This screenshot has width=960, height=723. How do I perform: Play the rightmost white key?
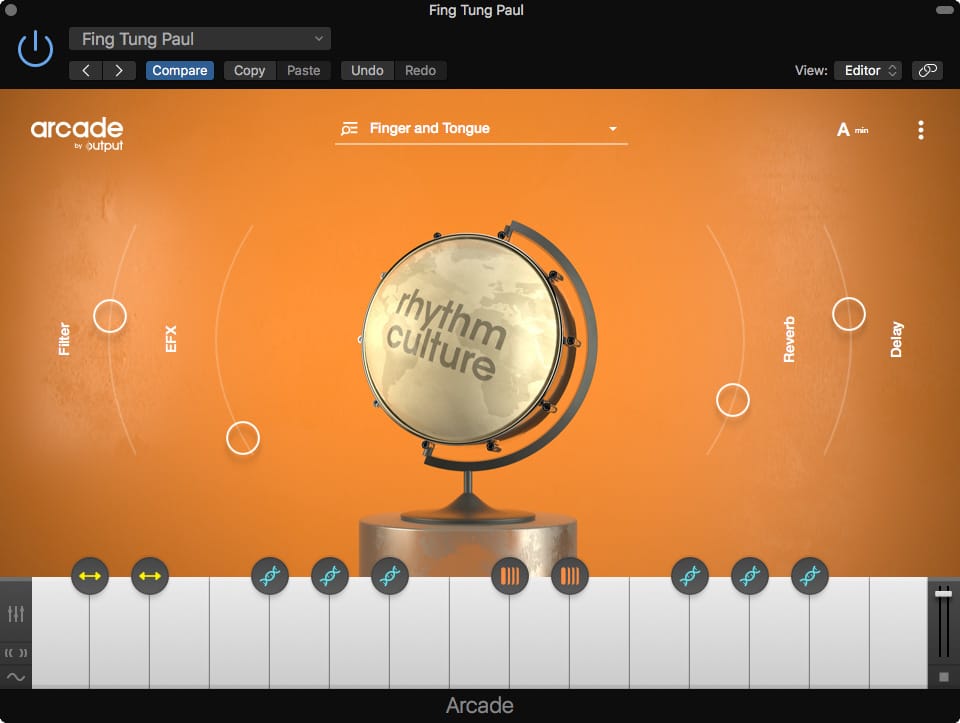click(899, 634)
